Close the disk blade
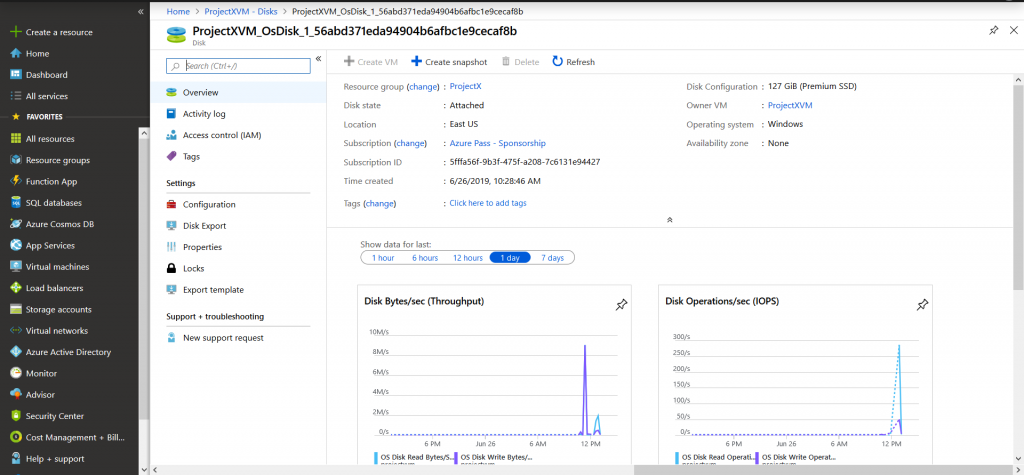 [1014, 31]
